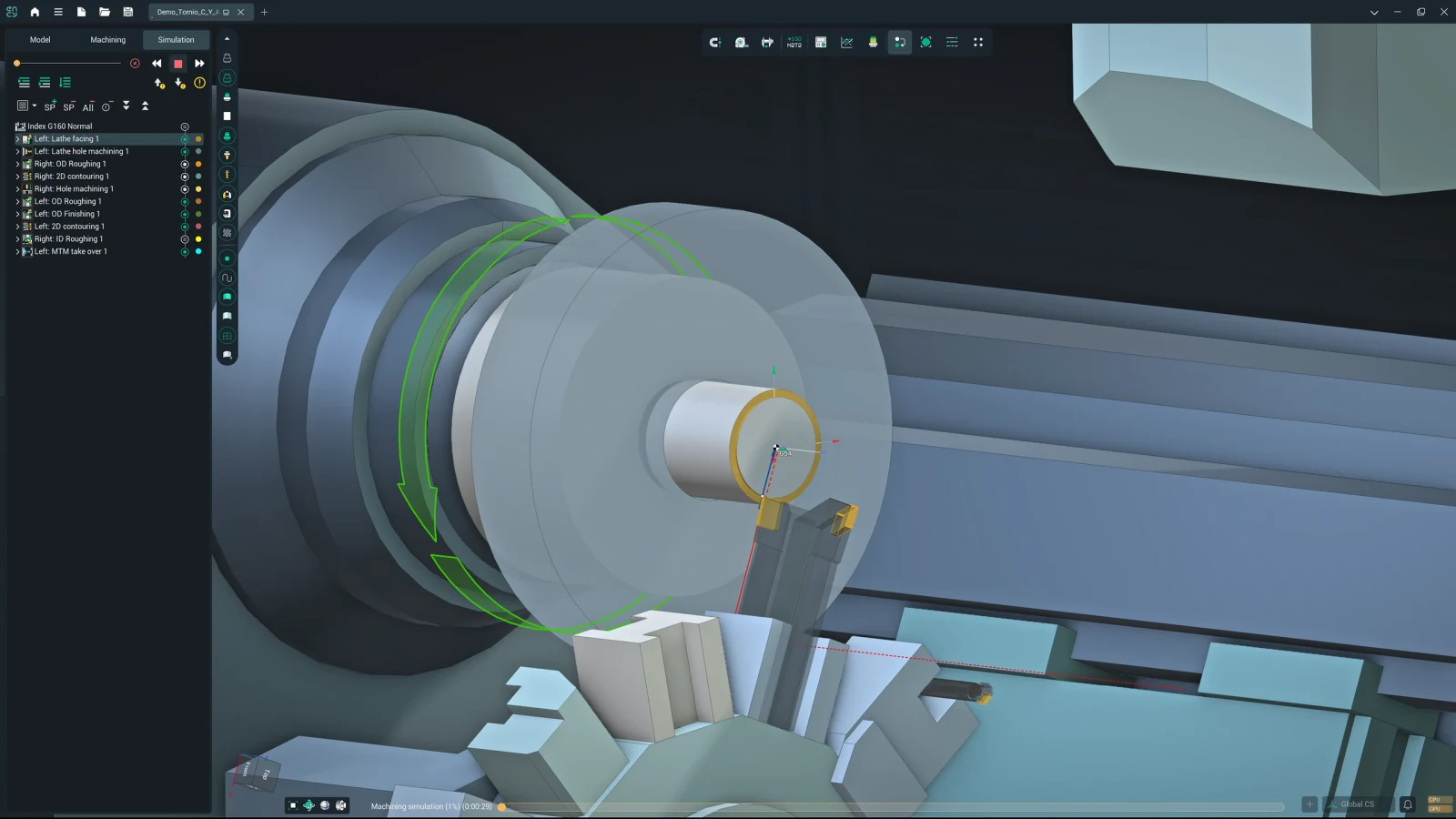Click the simulation speed slider handle
The image size is (1456, 819).
pyautogui.click(x=16, y=64)
